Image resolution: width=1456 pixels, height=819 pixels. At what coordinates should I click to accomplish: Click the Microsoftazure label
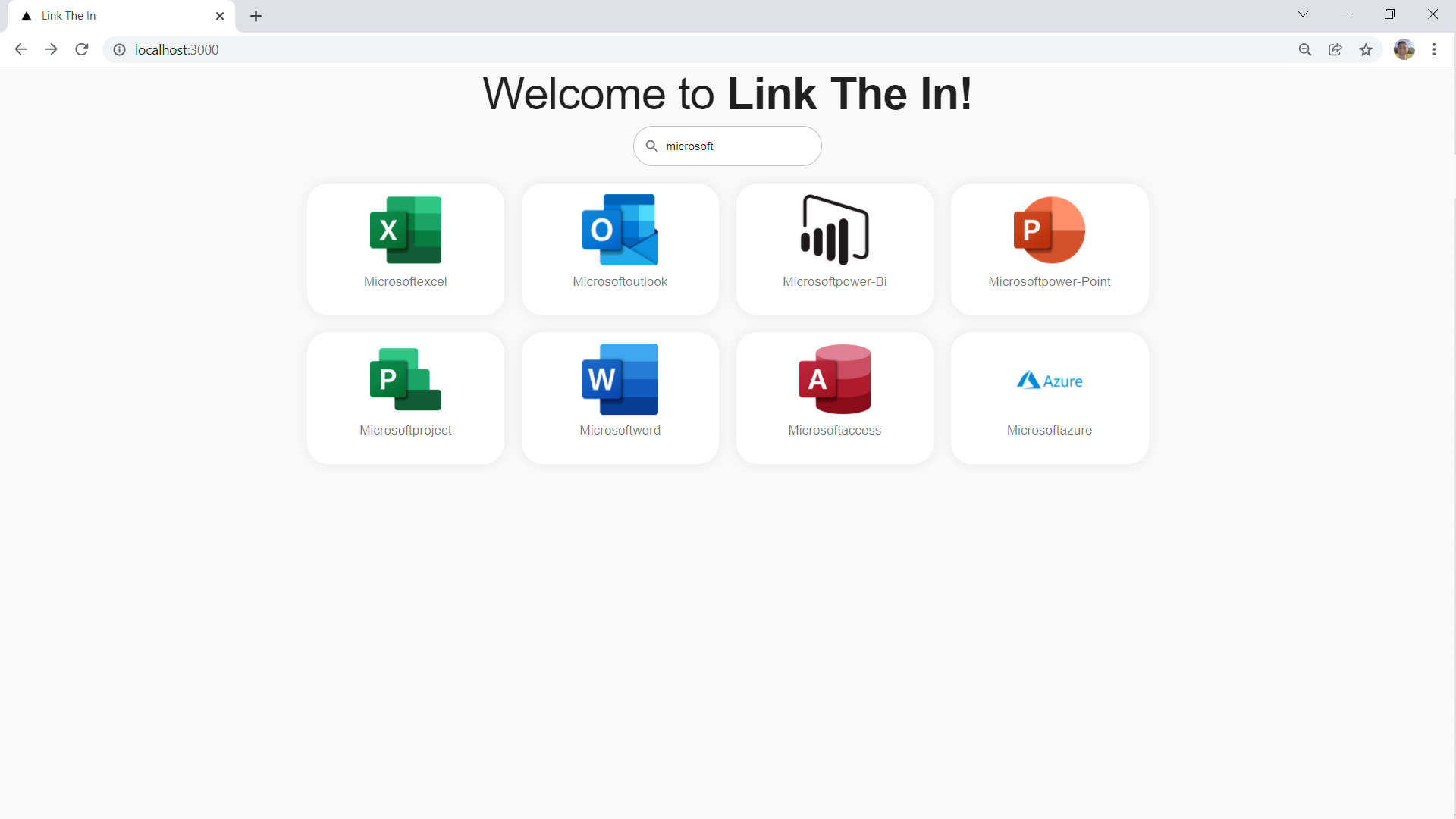click(x=1050, y=430)
